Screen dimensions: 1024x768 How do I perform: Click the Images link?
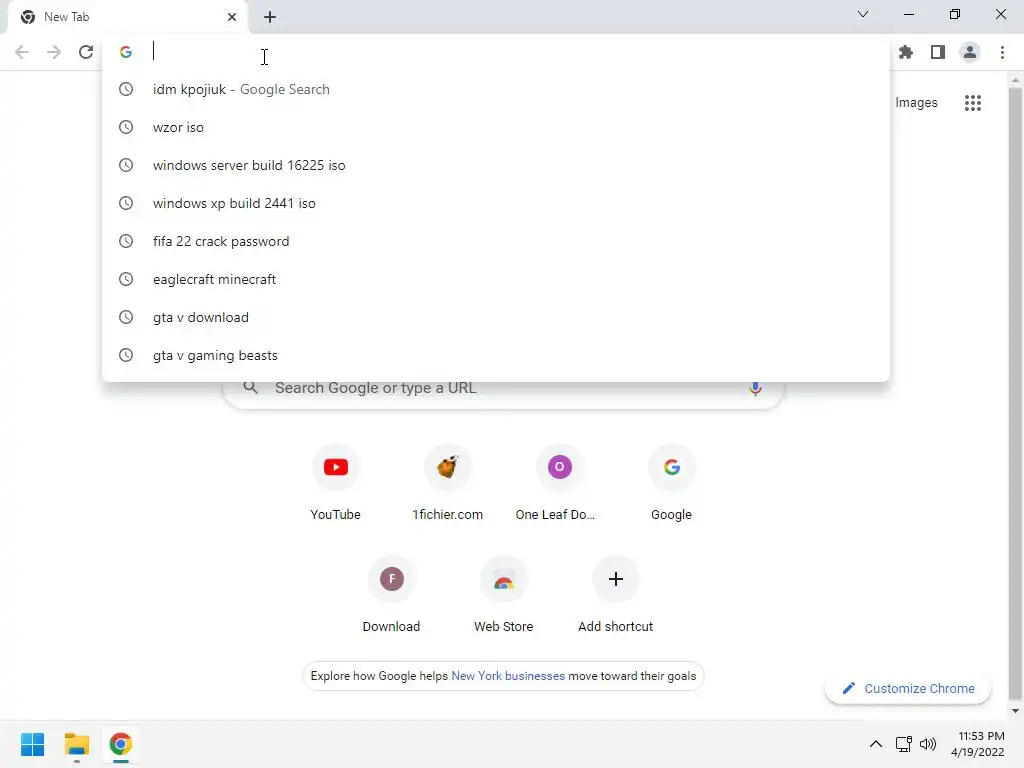pyautogui.click(x=916, y=103)
